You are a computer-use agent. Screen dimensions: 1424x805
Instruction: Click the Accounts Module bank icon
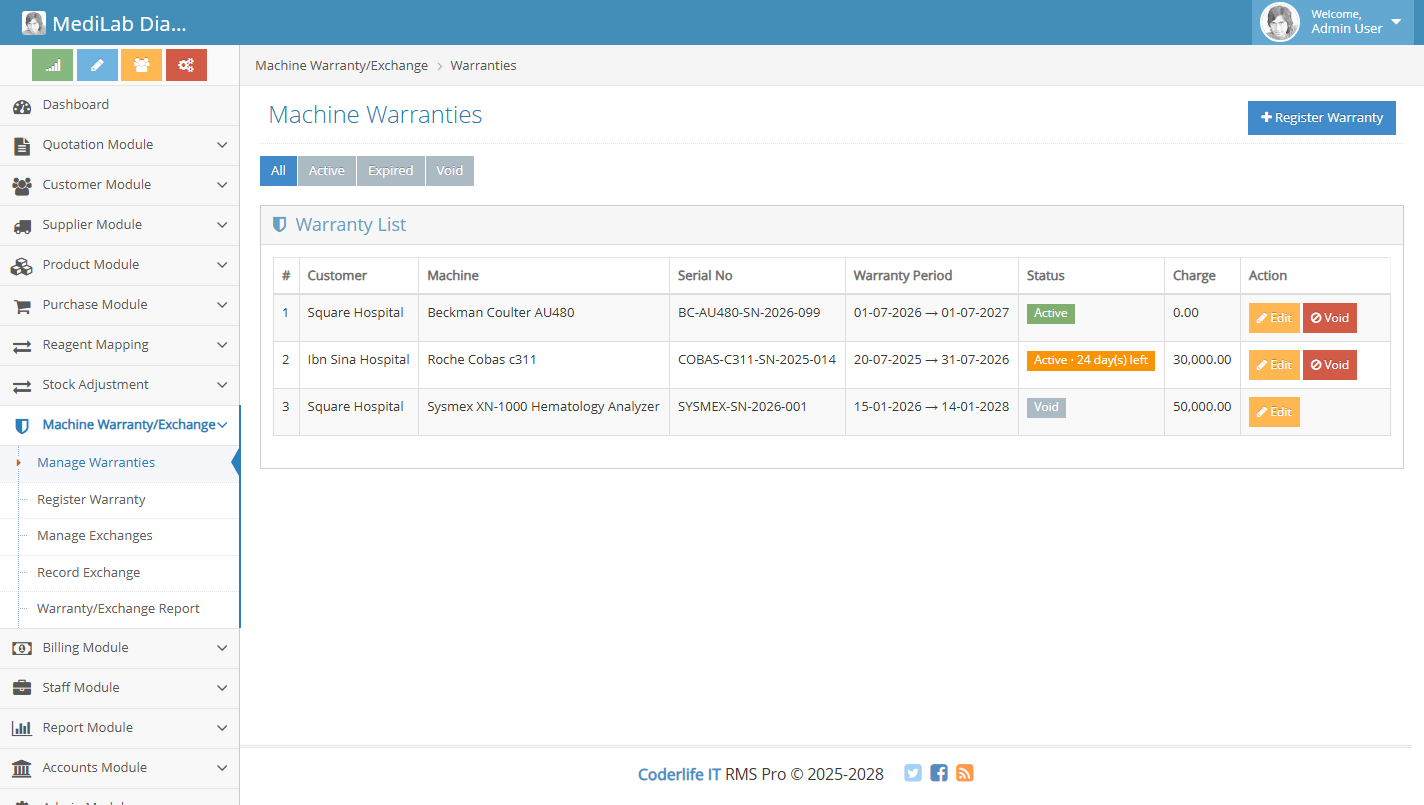(x=22, y=768)
